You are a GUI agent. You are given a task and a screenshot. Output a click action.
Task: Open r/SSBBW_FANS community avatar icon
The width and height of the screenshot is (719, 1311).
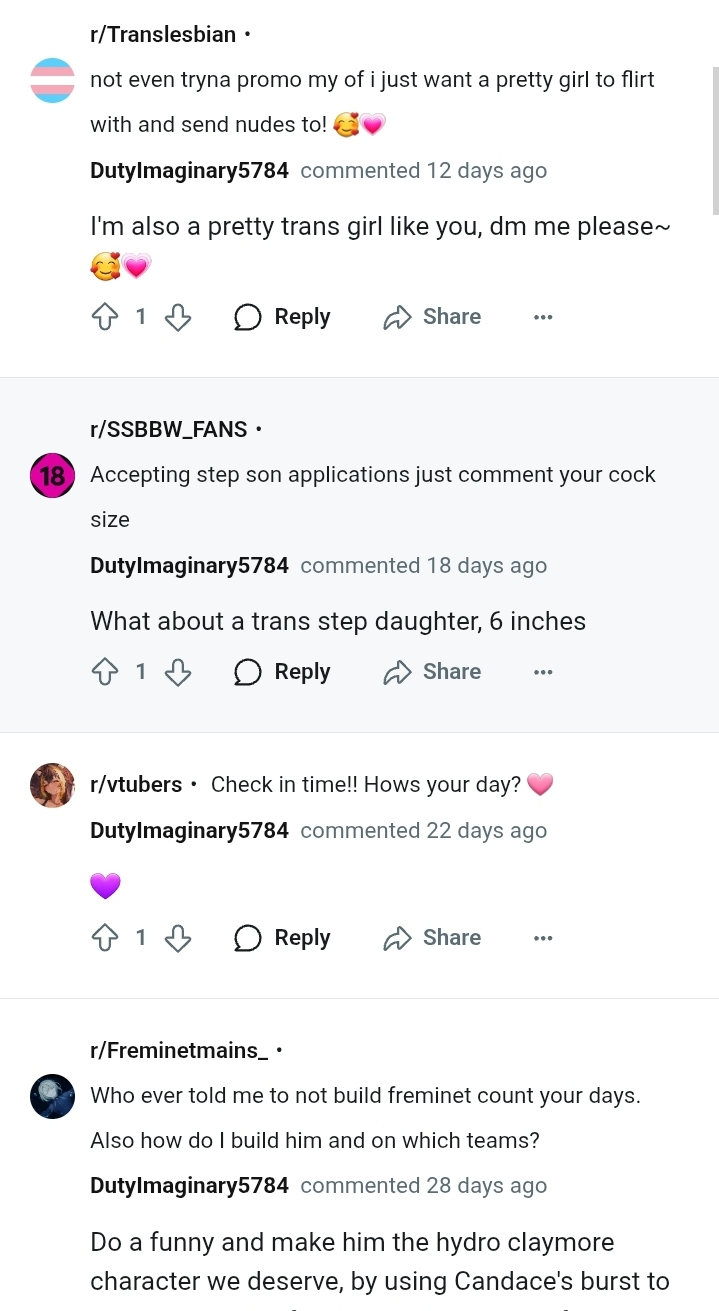click(x=53, y=475)
